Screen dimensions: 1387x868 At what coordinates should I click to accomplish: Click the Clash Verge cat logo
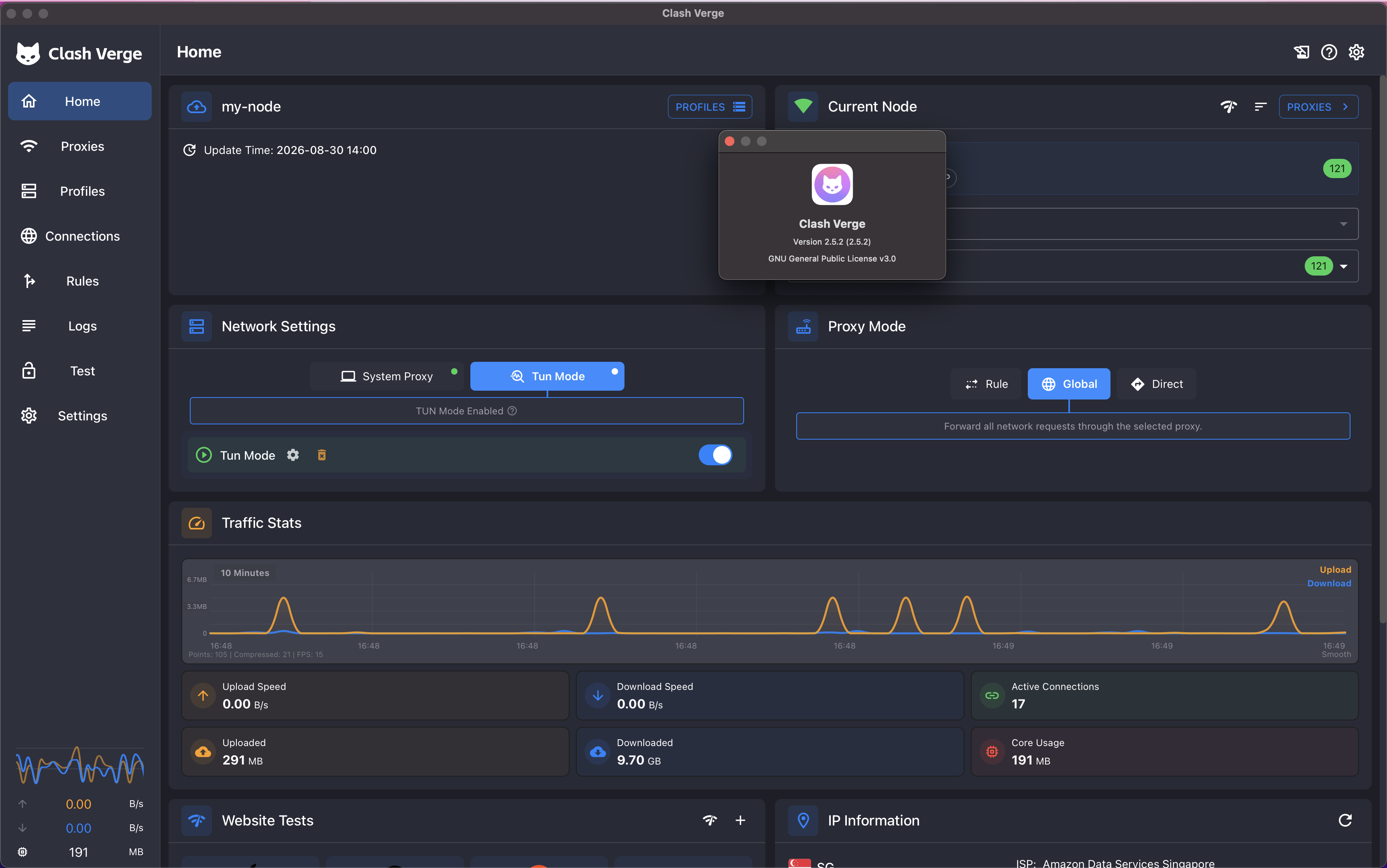tap(28, 53)
